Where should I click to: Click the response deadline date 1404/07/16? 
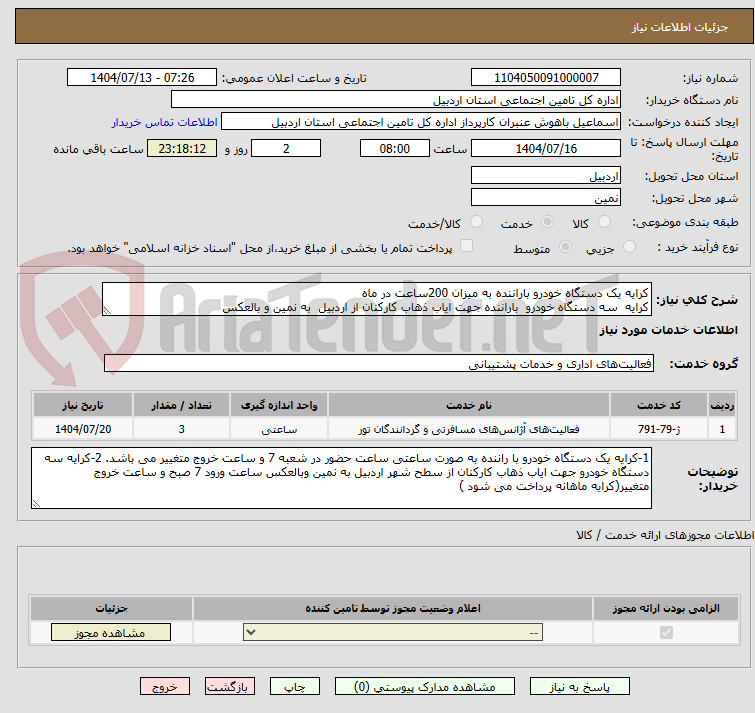point(546,148)
